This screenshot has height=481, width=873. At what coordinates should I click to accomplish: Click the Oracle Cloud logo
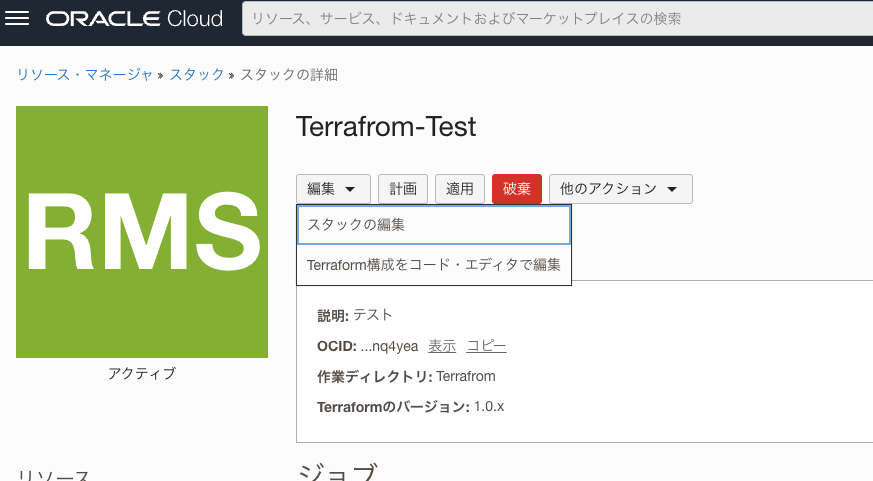pos(134,18)
